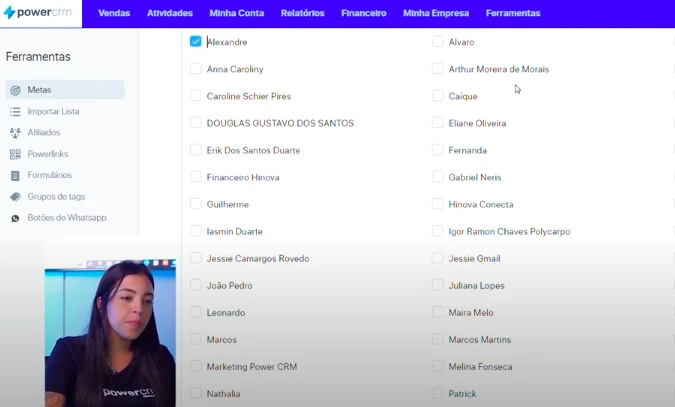Check the Maira Melo checkbox
Image resolution: width=675 pixels, height=407 pixels.
437,312
